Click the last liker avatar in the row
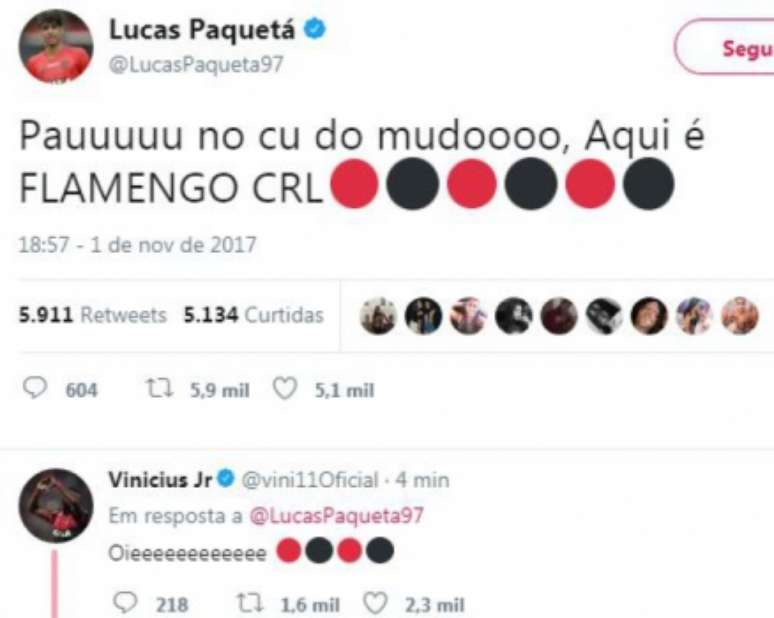 coord(740,315)
